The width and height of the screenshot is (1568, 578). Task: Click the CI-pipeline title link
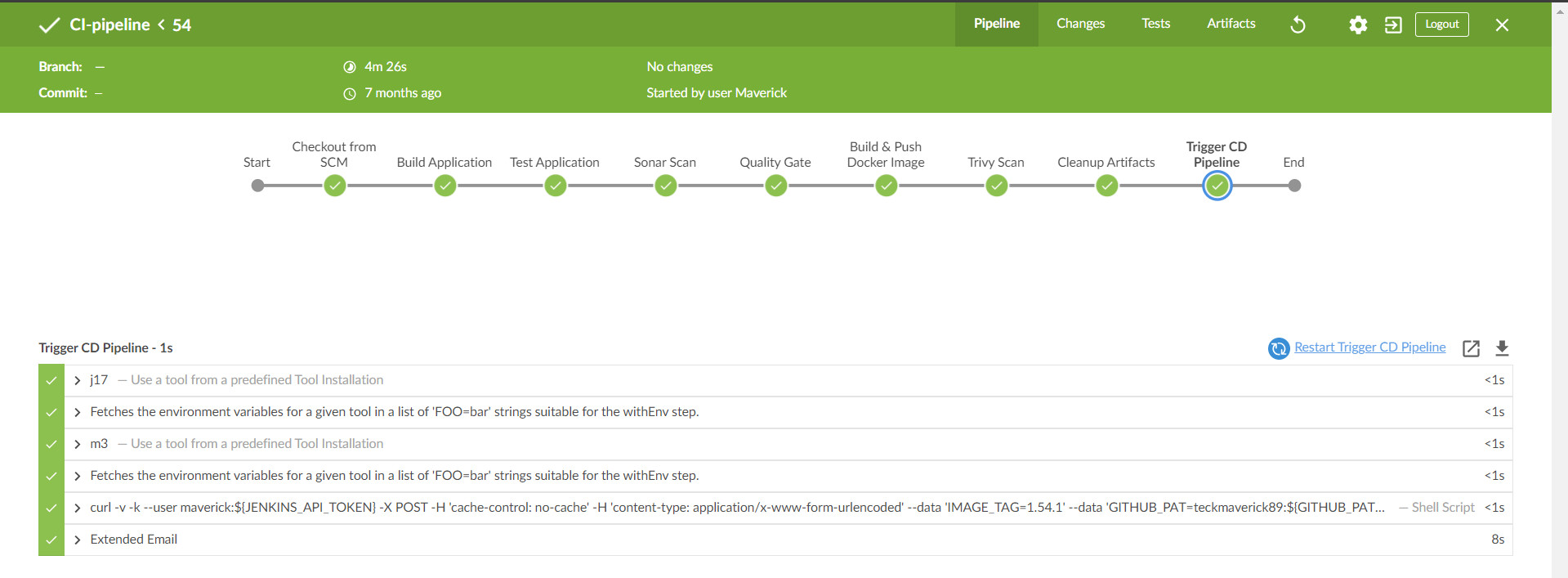point(109,25)
